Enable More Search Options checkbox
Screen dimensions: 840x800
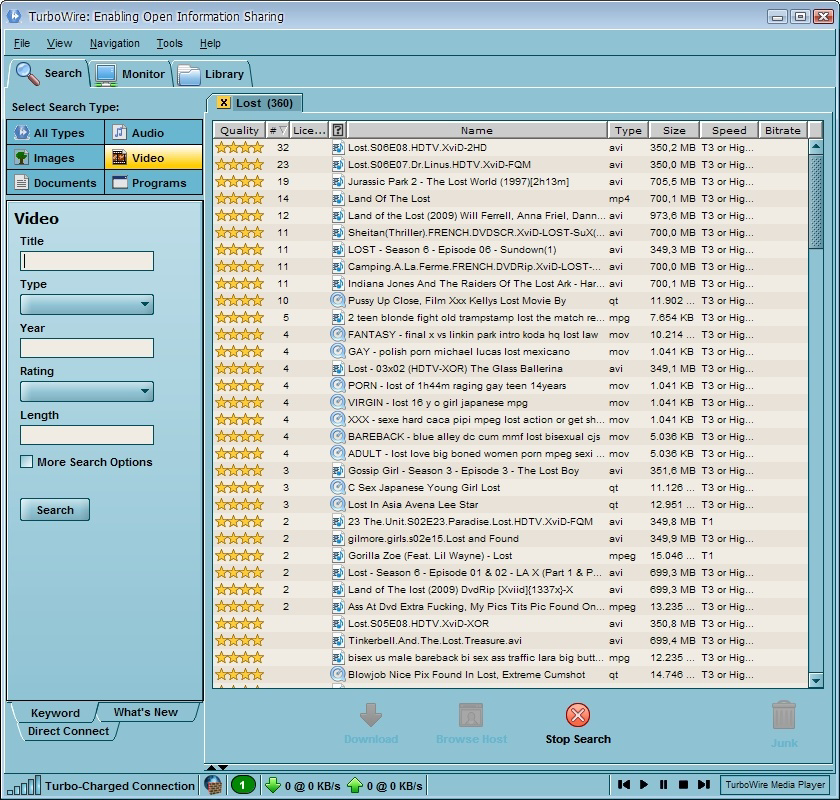click(26, 461)
